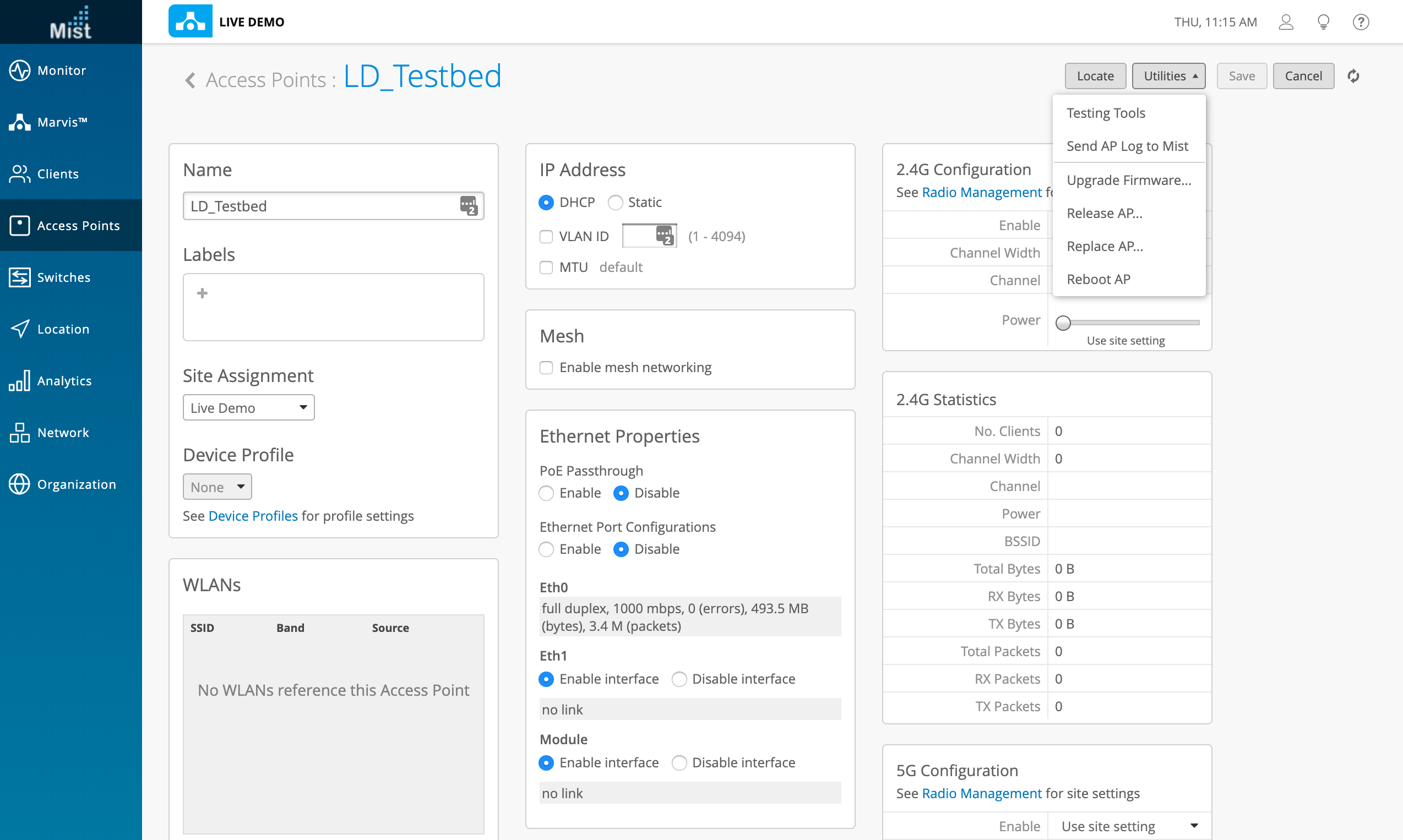Image resolution: width=1403 pixels, height=840 pixels.
Task: Open the 5G Enable site setting dropdown
Action: click(1129, 826)
